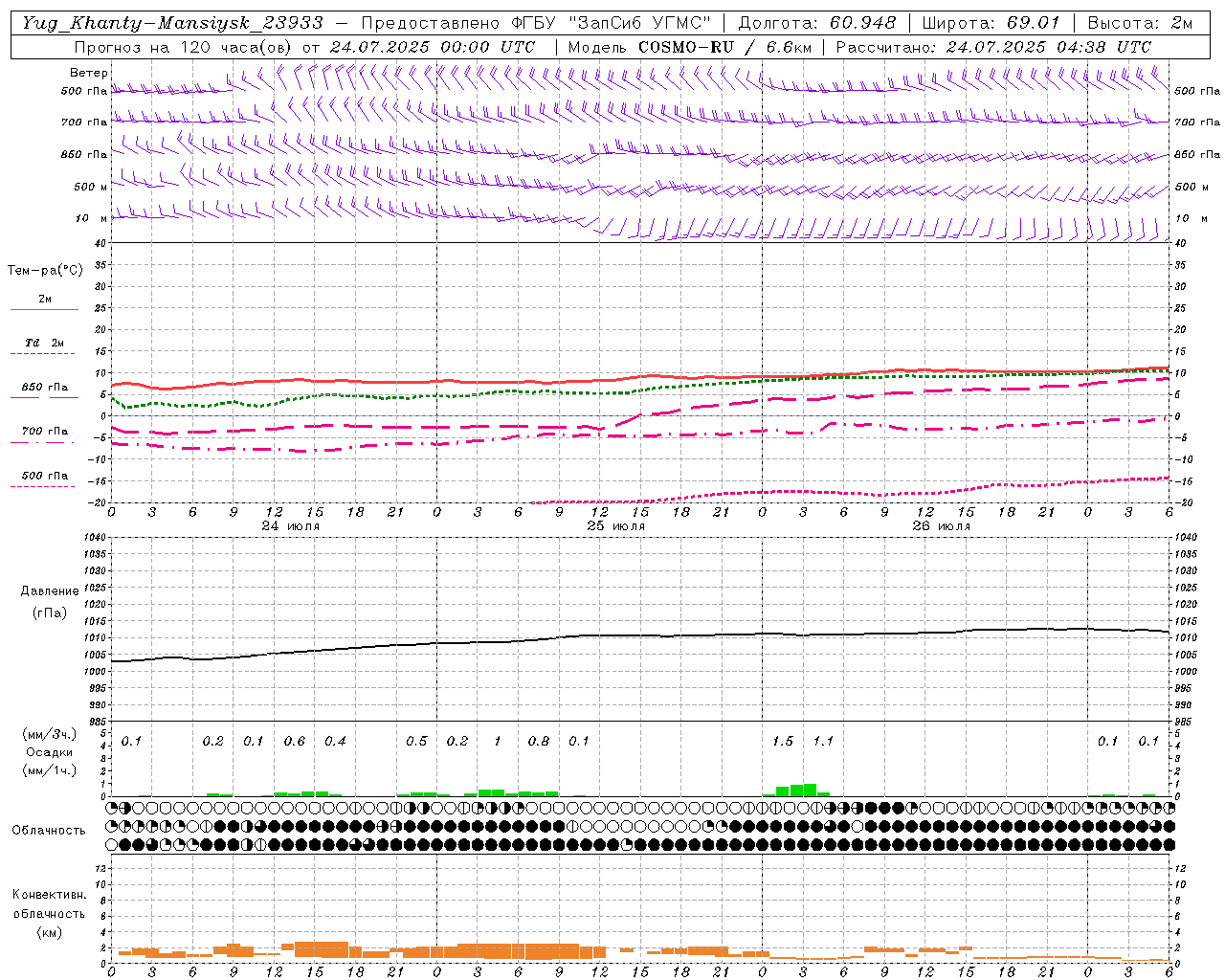
Task: Click the left 500 м wind level label
Action: pyautogui.click(x=91, y=187)
